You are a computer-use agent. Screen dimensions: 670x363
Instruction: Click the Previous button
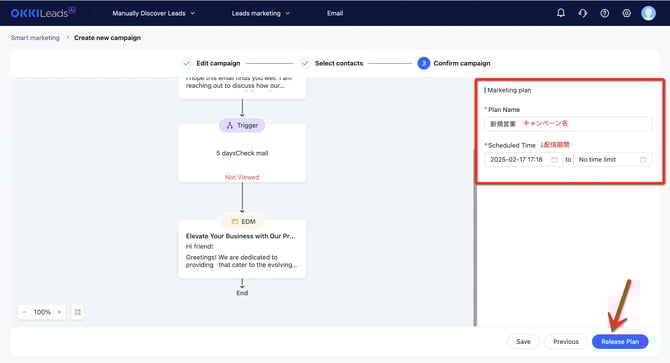pos(566,342)
